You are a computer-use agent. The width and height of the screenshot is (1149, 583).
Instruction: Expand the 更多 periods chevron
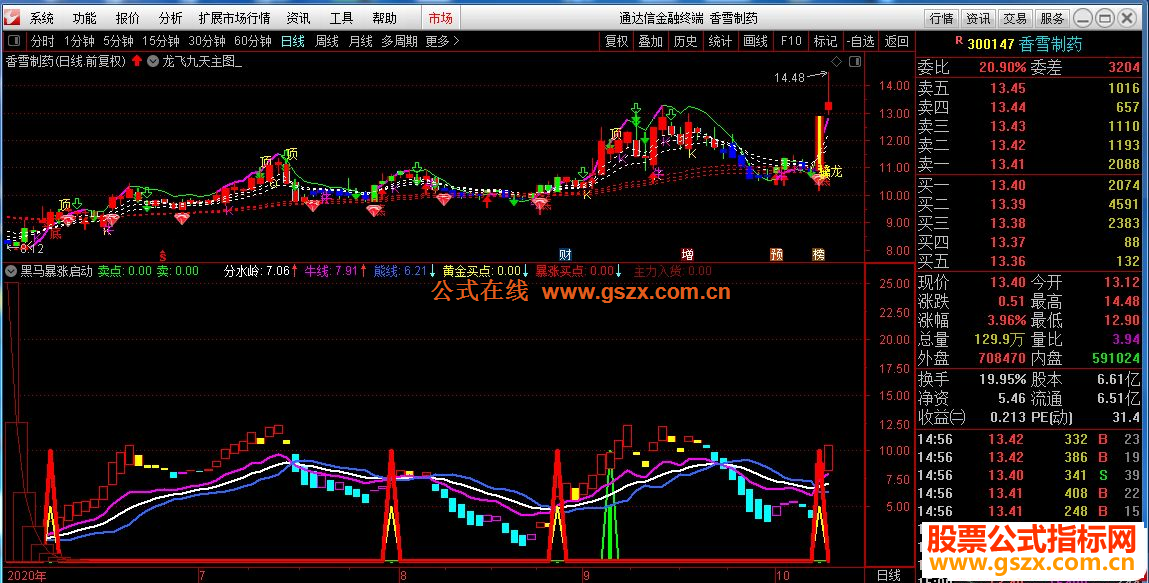(456, 41)
